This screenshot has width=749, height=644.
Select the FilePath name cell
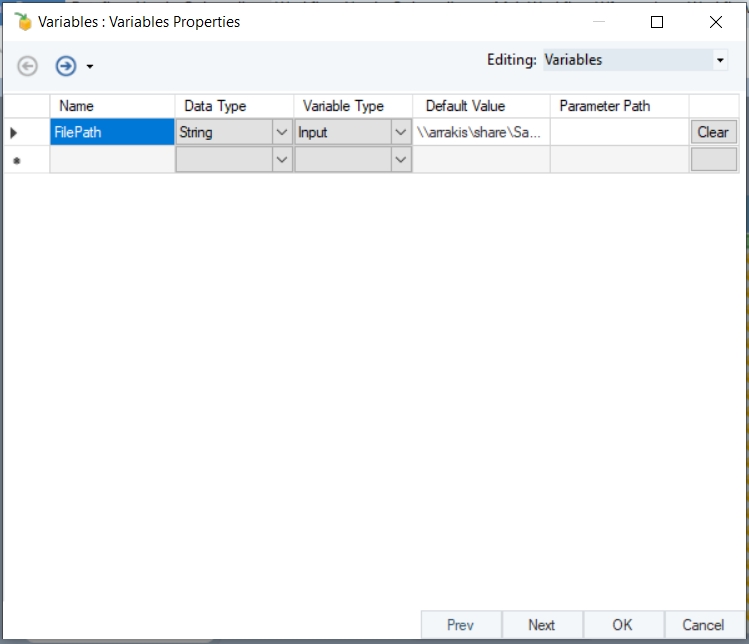(x=112, y=132)
